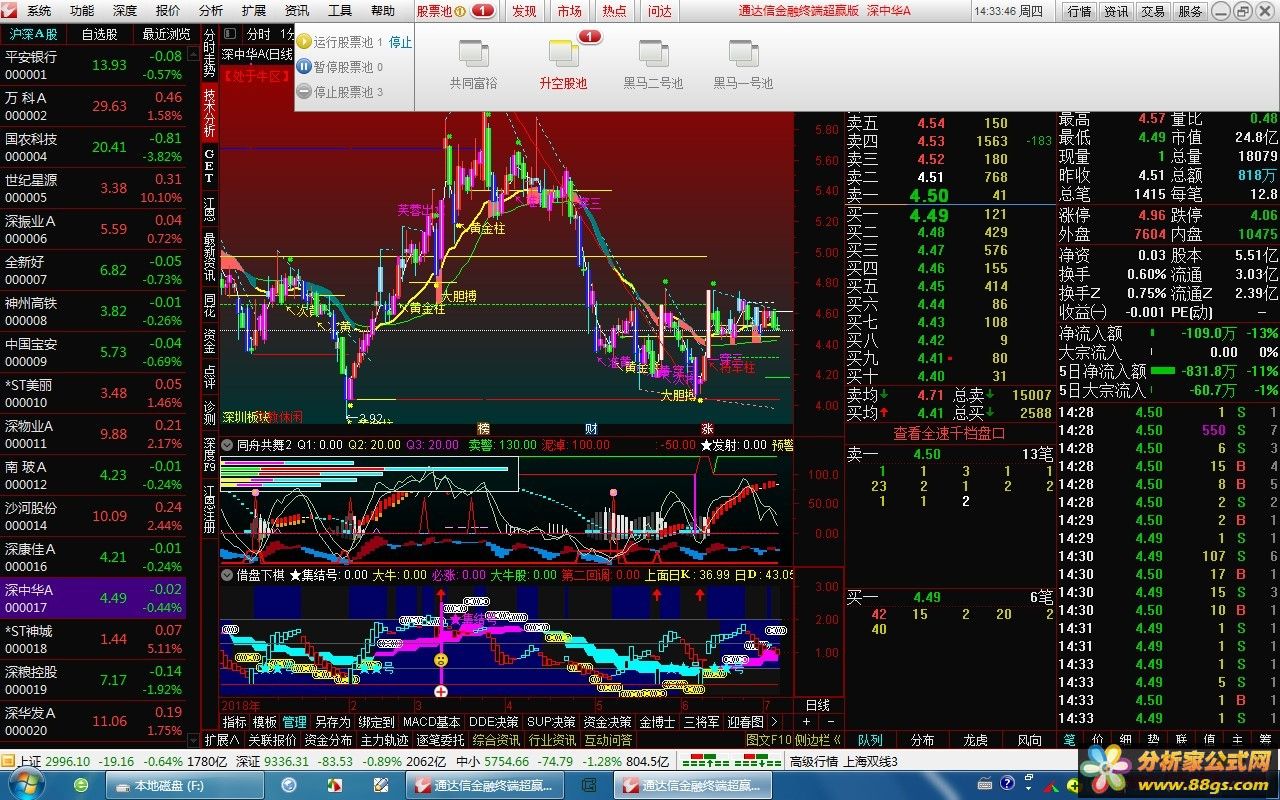Click the 行情 button at top right
Image resolution: width=1280 pixels, height=800 pixels.
pos(1079,11)
